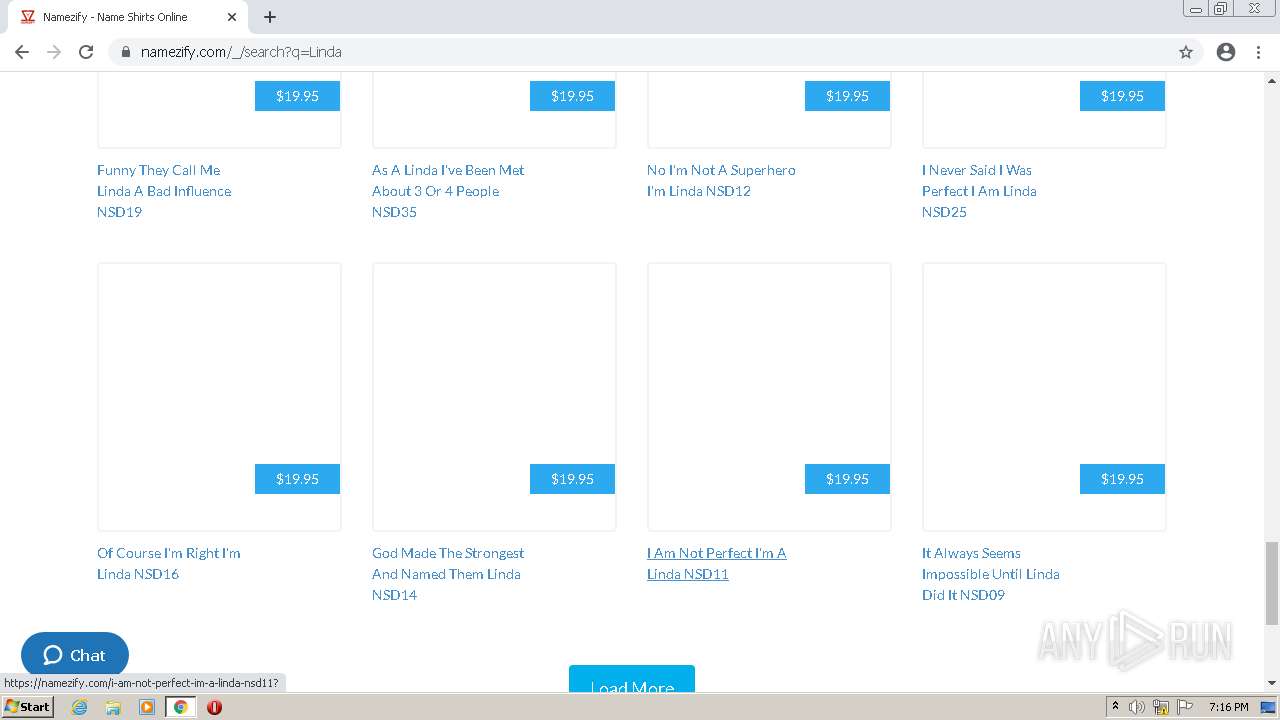This screenshot has height=720, width=1280.
Task: Launch Internet Explorer from the taskbar
Action: [80, 707]
